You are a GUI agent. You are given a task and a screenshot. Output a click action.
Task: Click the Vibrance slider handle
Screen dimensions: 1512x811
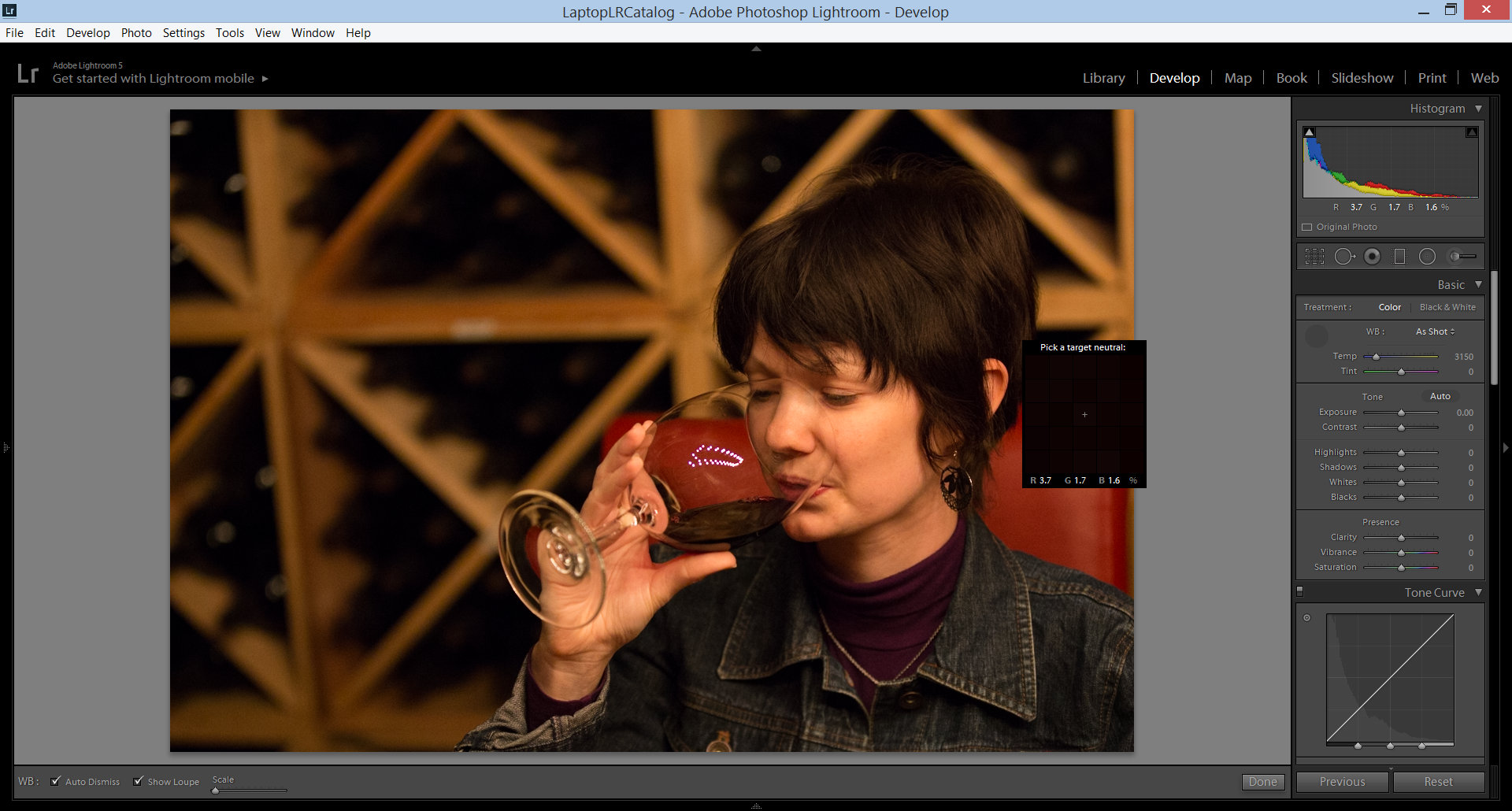[1401, 553]
